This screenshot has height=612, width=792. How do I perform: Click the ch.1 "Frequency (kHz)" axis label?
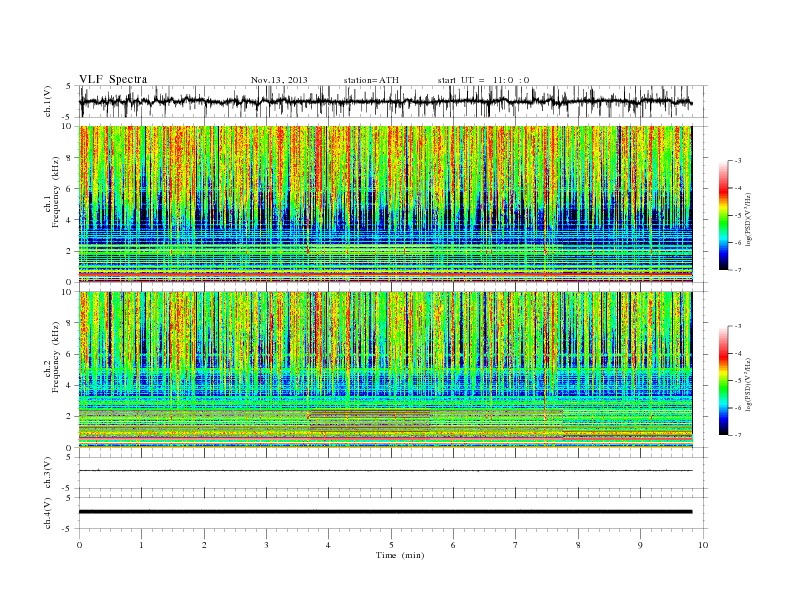[x=57, y=192]
